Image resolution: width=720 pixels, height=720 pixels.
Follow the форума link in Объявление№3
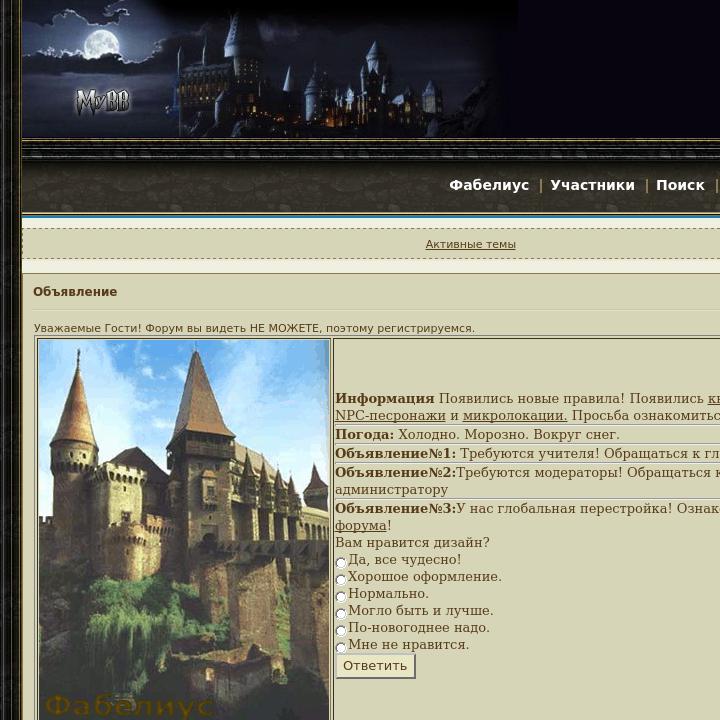point(361,525)
